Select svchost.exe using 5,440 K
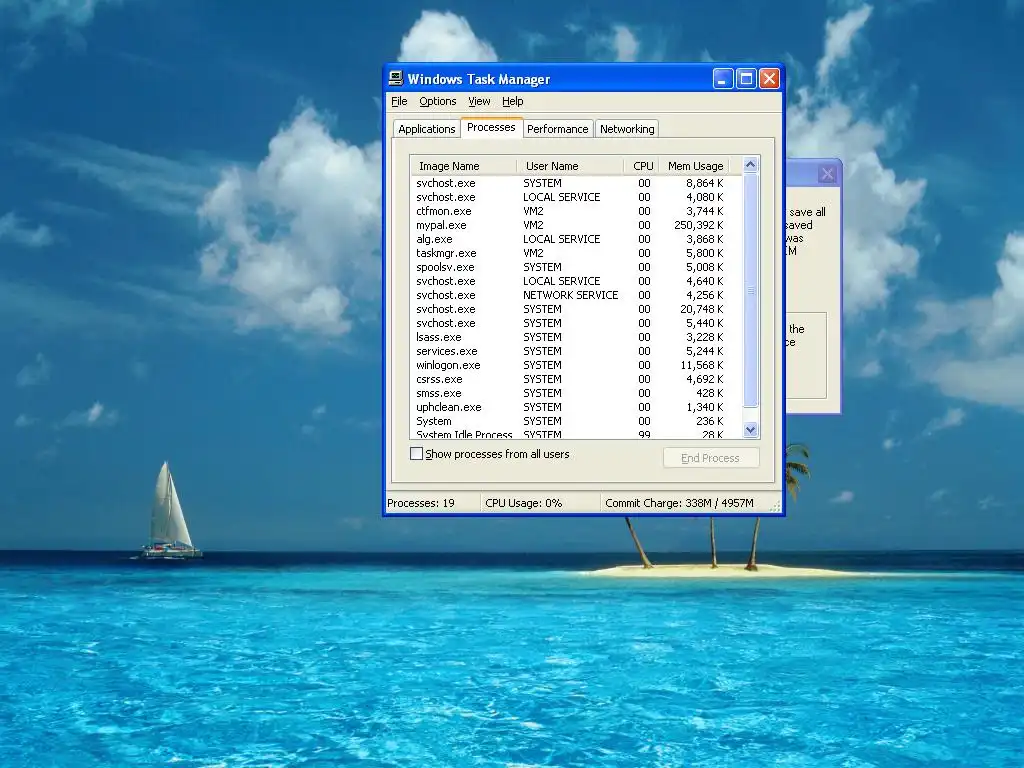The height and width of the screenshot is (768, 1024). click(577, 323)
